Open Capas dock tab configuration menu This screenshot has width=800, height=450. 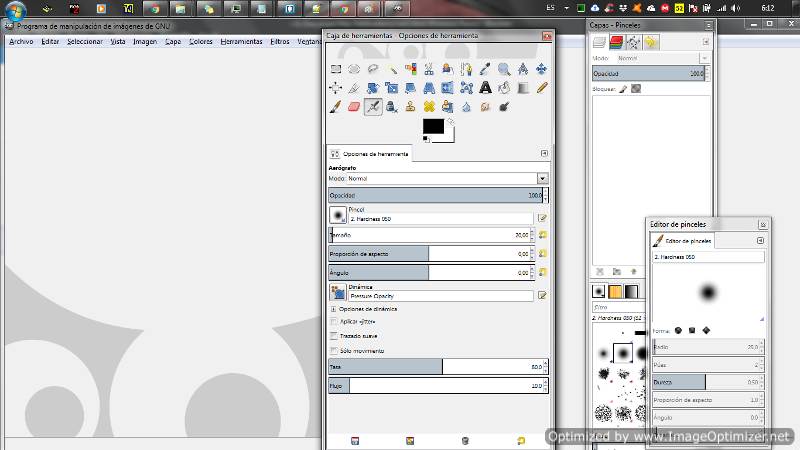(x=706, y=42)
